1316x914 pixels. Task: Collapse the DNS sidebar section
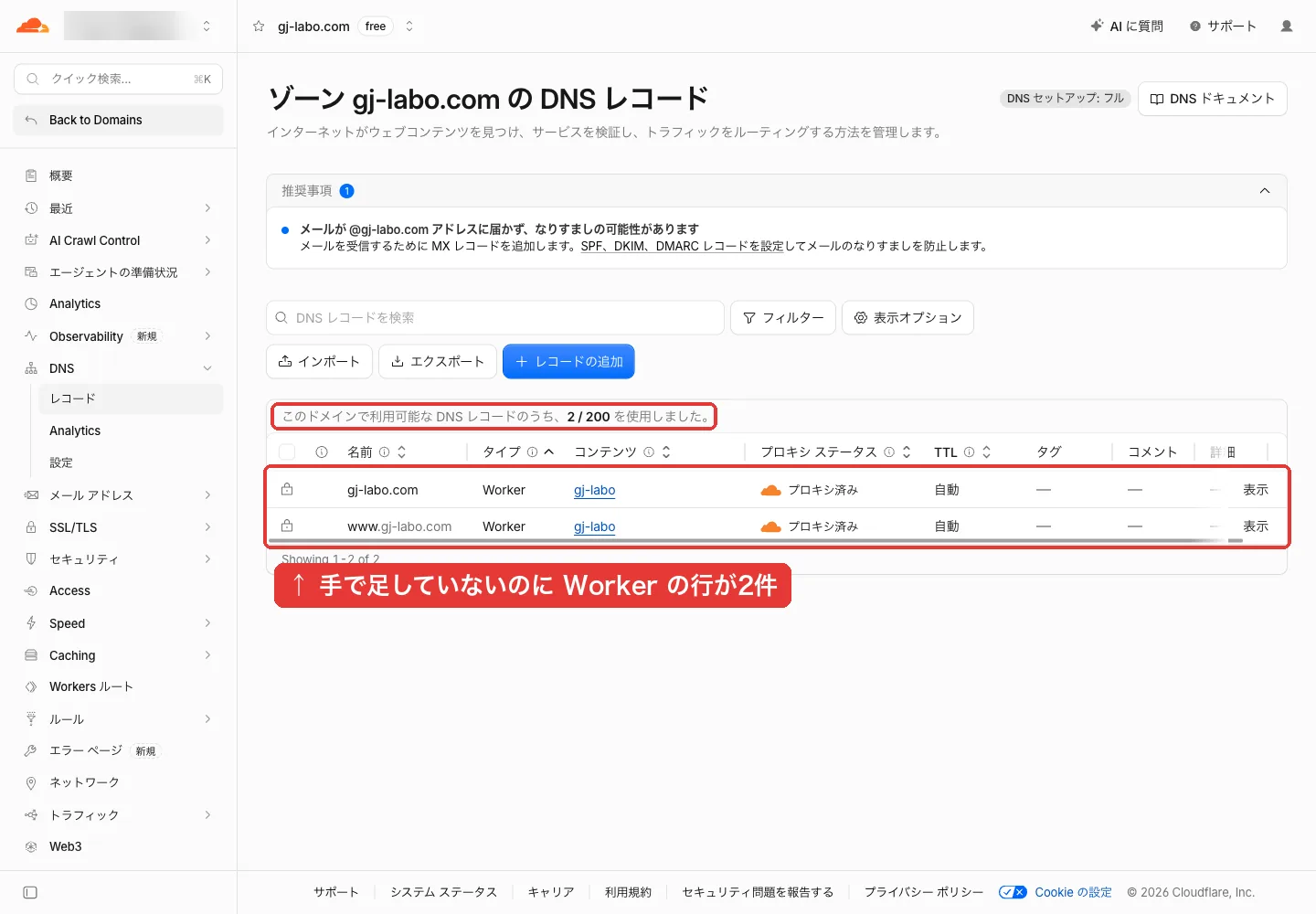(207, 368)
